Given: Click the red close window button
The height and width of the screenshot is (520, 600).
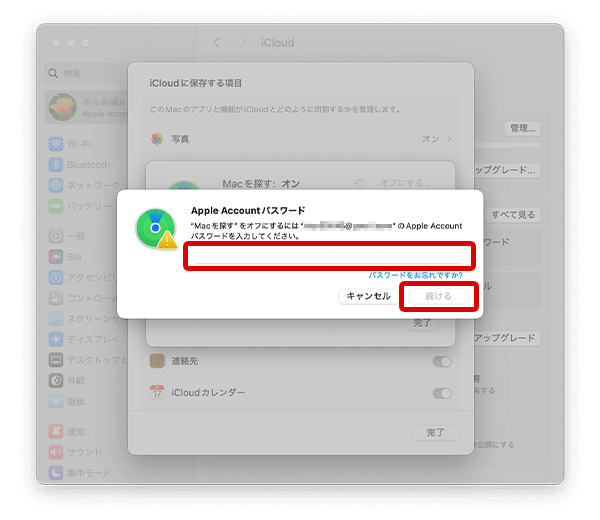Looking at the screenshot, I should pos(56,43).
